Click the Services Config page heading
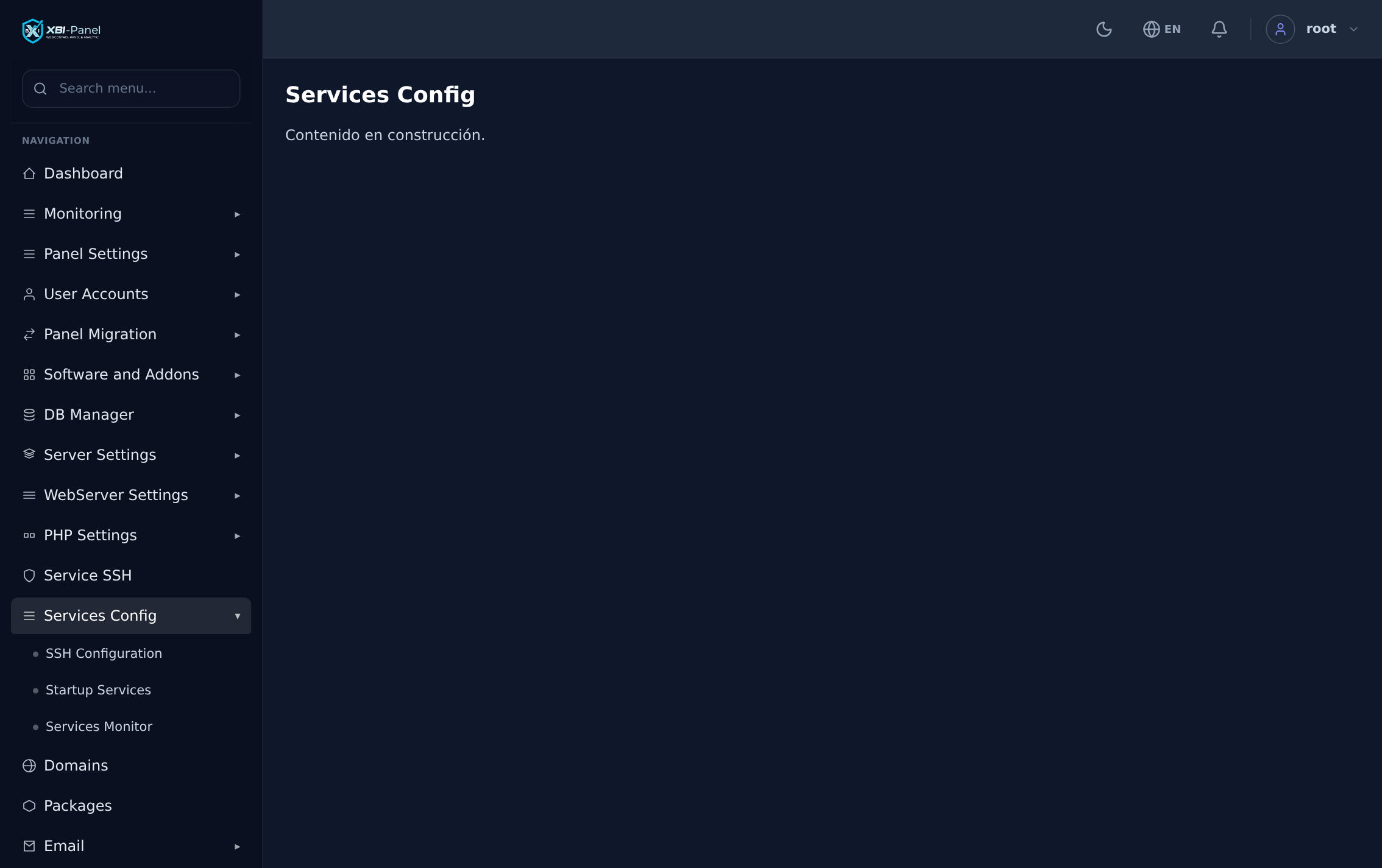Viewport: 1382px width, 868px height. tap(380, 95)
